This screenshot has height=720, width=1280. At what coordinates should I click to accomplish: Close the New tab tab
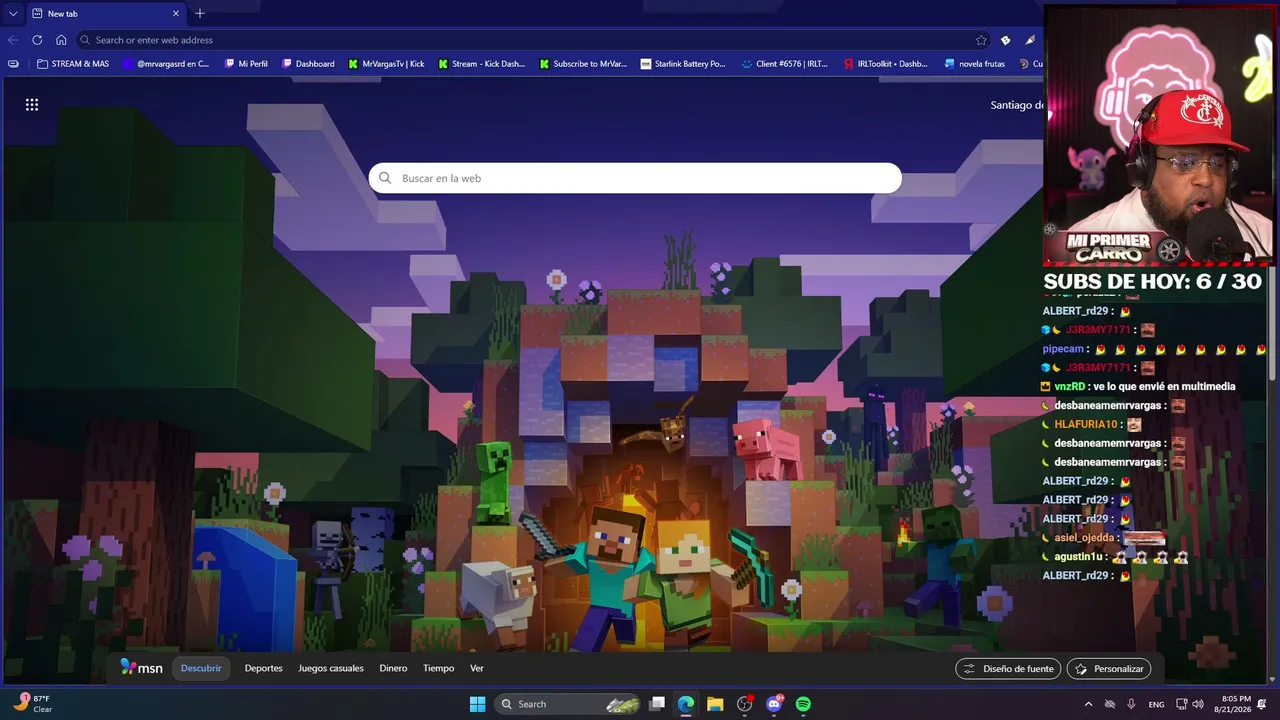[176, 14]
